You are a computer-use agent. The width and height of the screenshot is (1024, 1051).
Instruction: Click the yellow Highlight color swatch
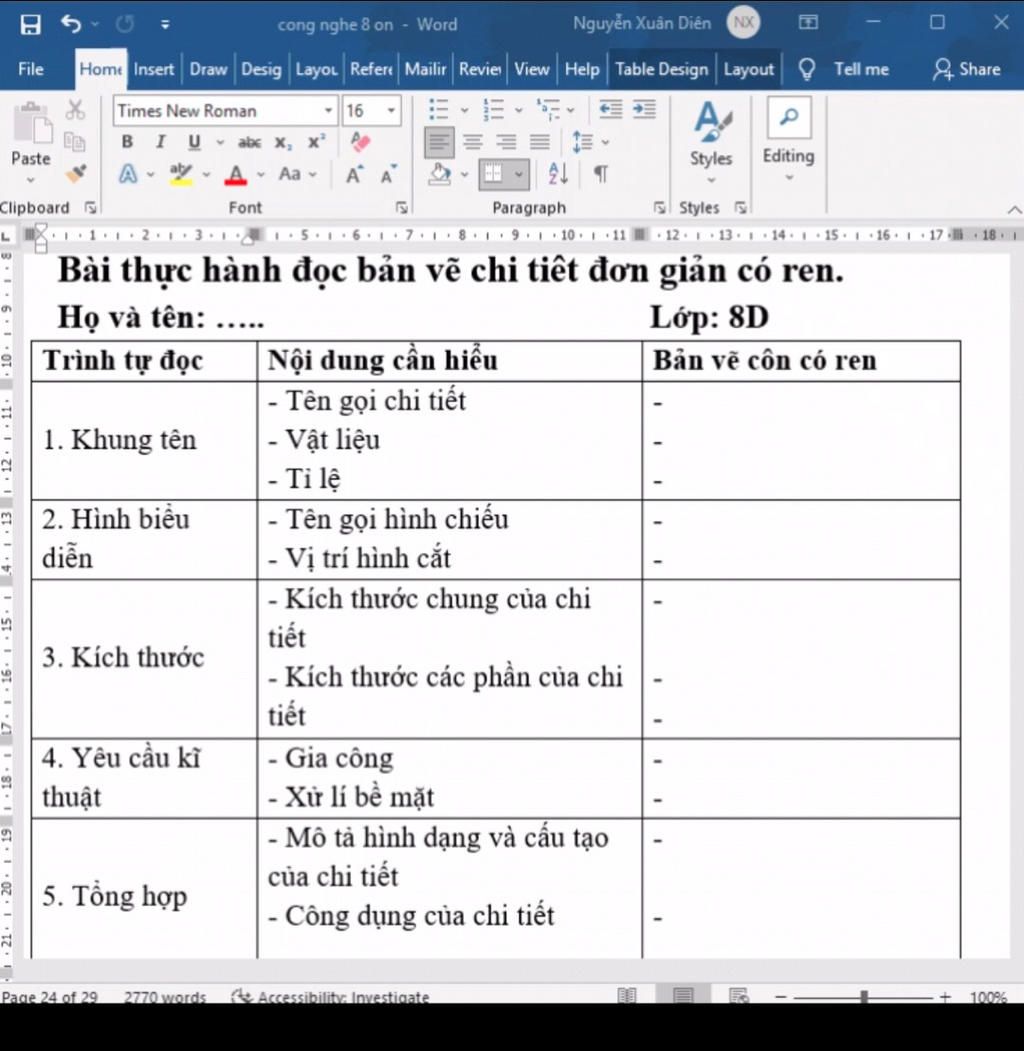180,182
